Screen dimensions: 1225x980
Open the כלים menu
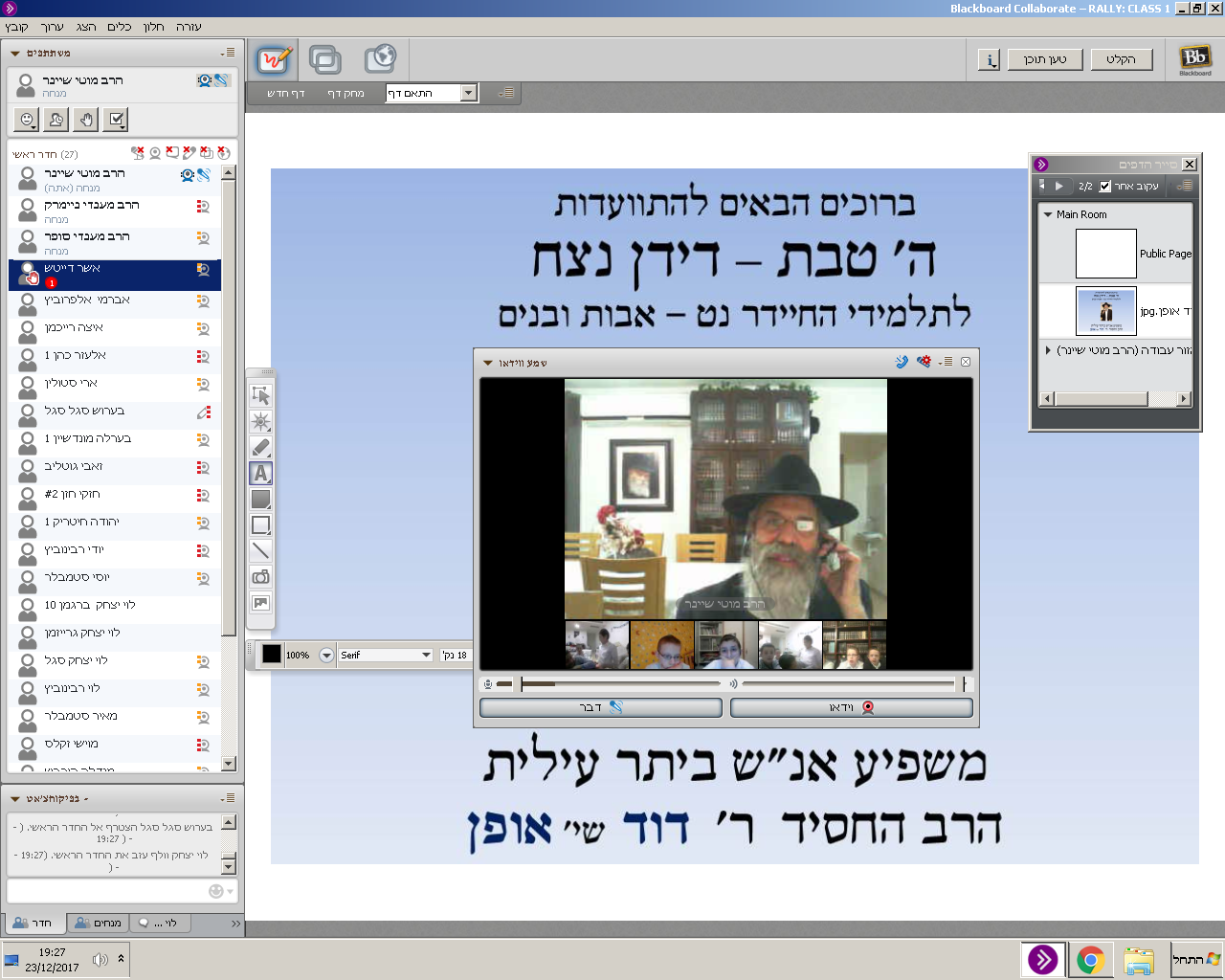tap(120, 27)
